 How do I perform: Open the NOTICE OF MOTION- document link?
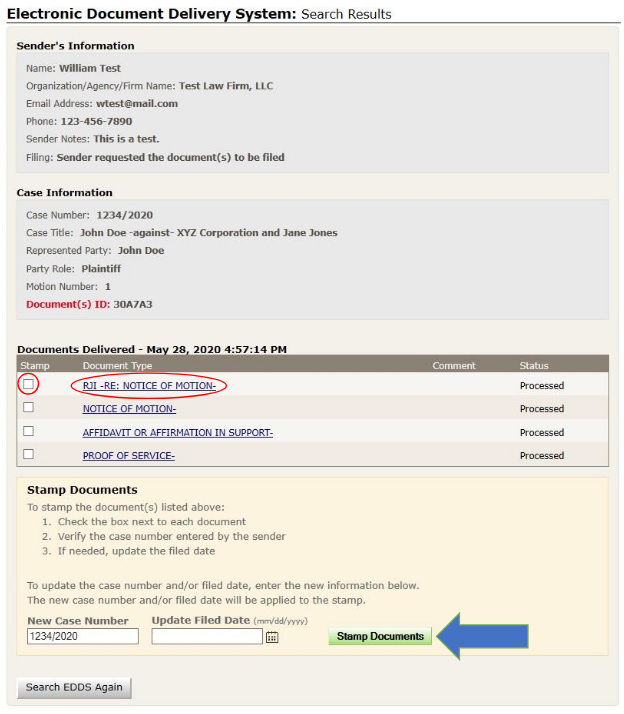(129, 409)
